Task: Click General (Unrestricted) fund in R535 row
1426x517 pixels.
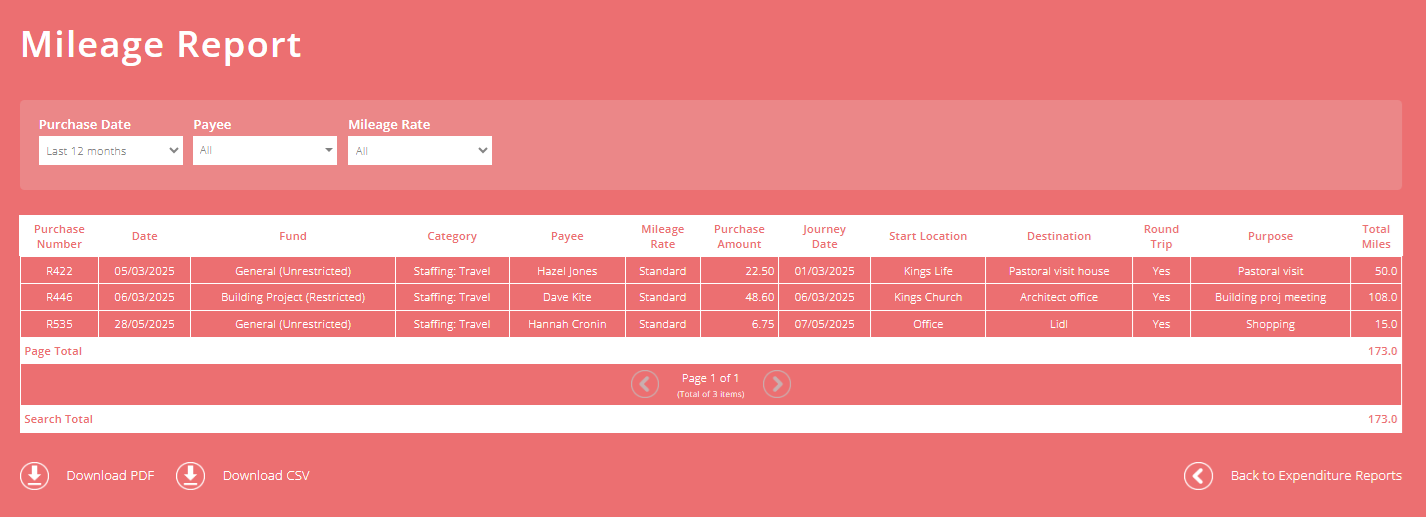Action: (293, 325)
